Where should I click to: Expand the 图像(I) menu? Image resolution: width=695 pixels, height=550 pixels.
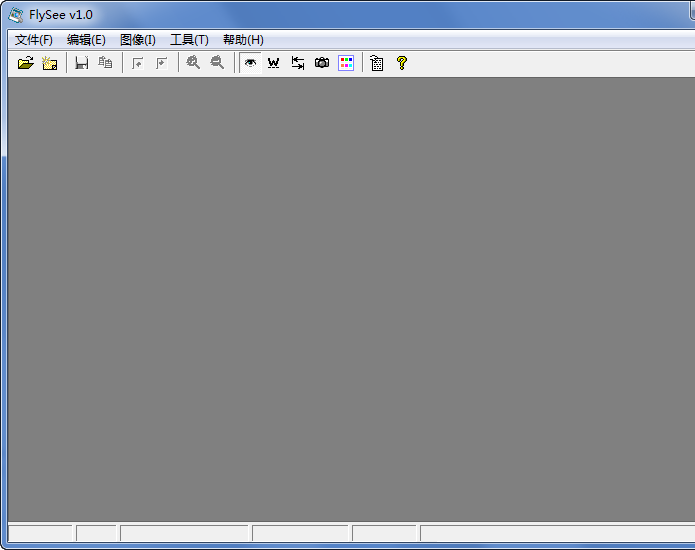[138, 40]
